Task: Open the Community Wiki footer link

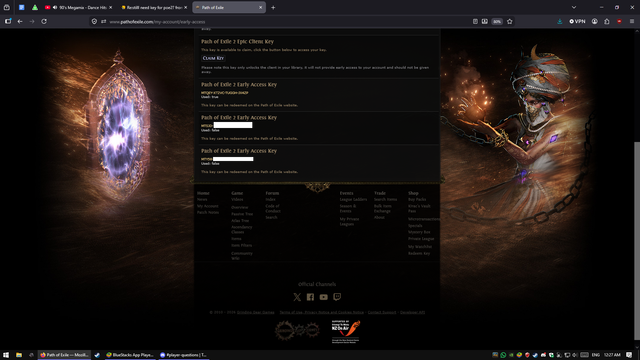Action: (242, 256)
